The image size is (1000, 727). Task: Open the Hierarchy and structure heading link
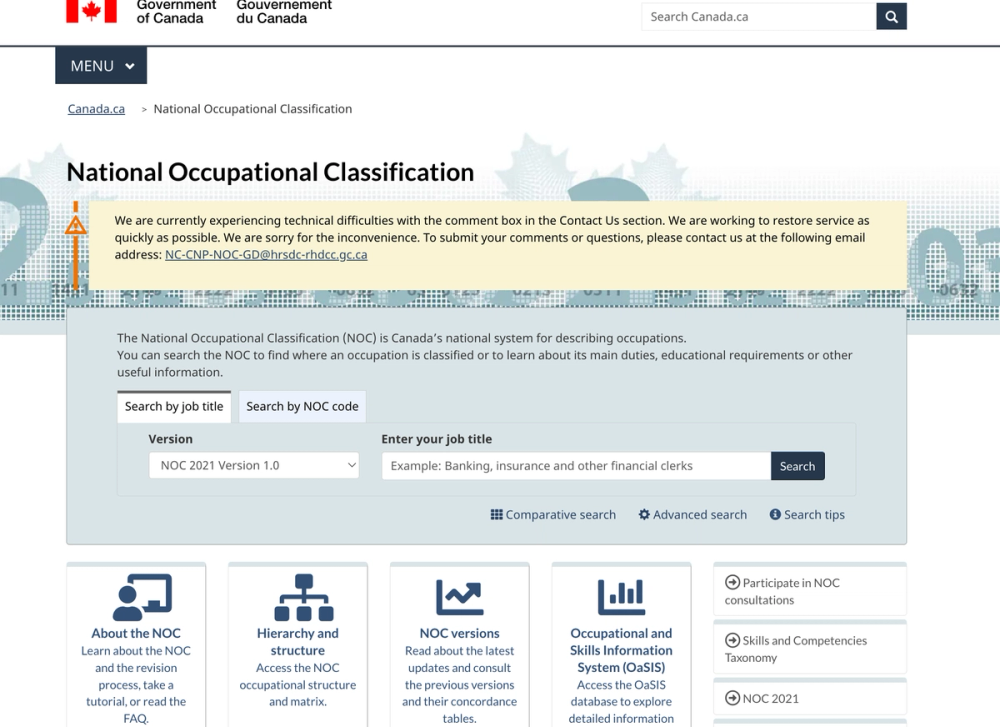pos(298,642)
